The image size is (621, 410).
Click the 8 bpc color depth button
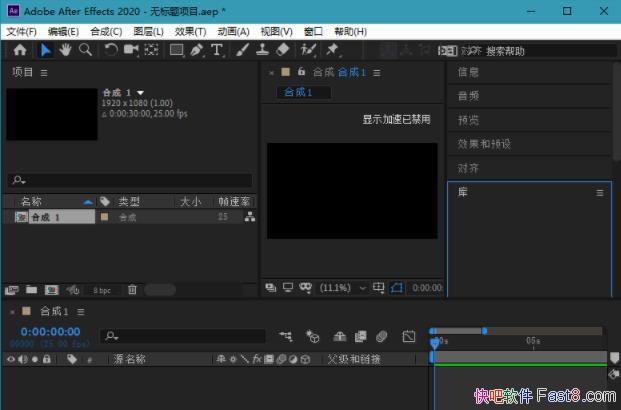click(102, 290)
